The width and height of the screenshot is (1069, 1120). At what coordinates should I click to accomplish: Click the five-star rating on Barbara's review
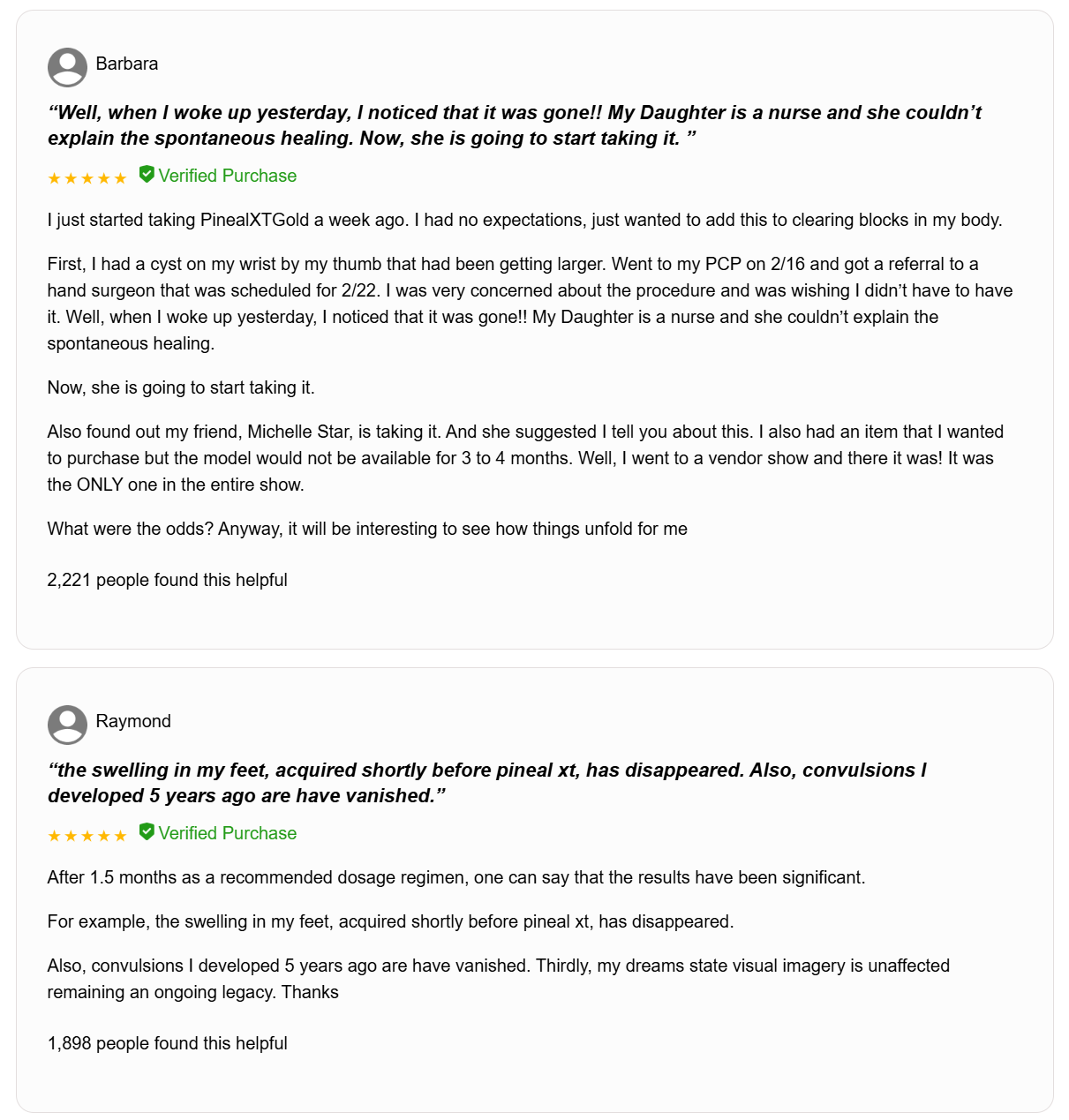tap(87, 178)
